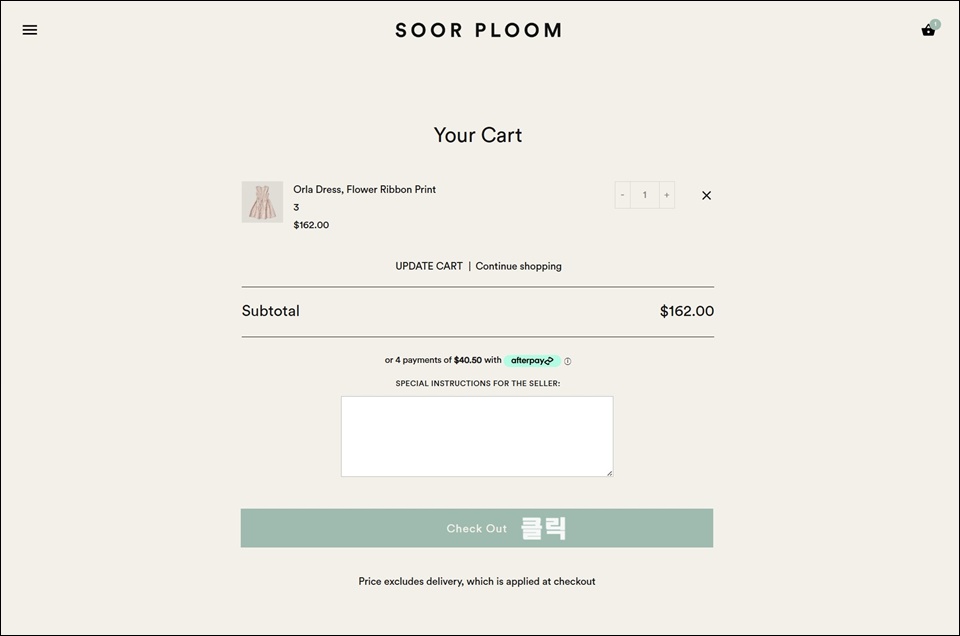Grab the instructions box resize handle

(x=610, y=473)
